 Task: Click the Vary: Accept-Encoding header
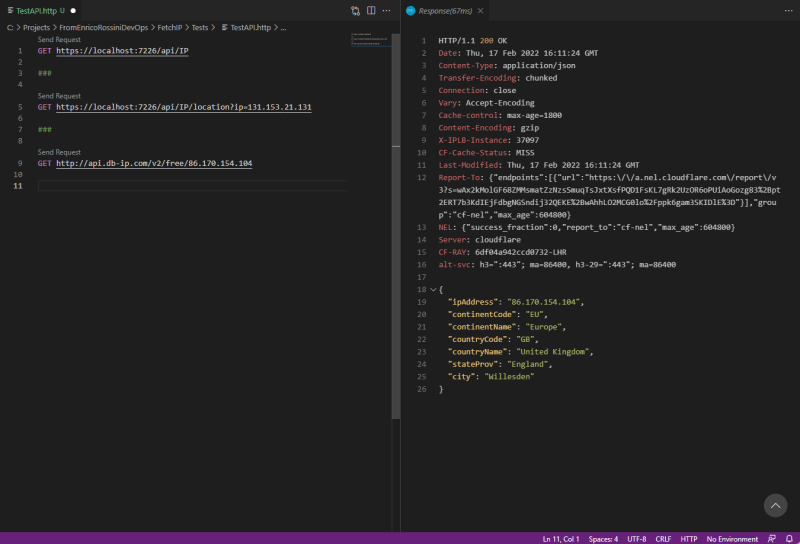coord(486,103)
